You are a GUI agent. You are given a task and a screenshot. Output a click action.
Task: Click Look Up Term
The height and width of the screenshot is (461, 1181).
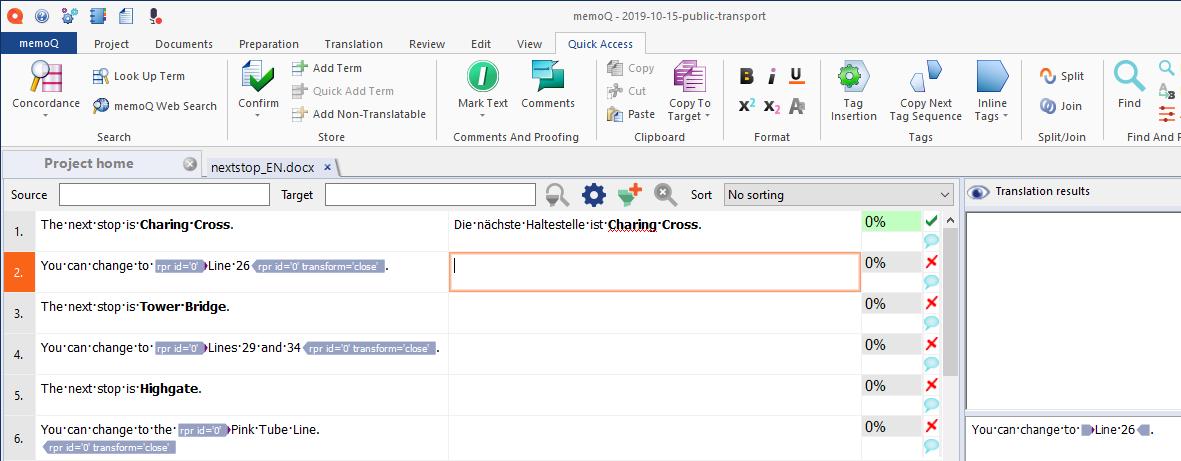point(139,76)
